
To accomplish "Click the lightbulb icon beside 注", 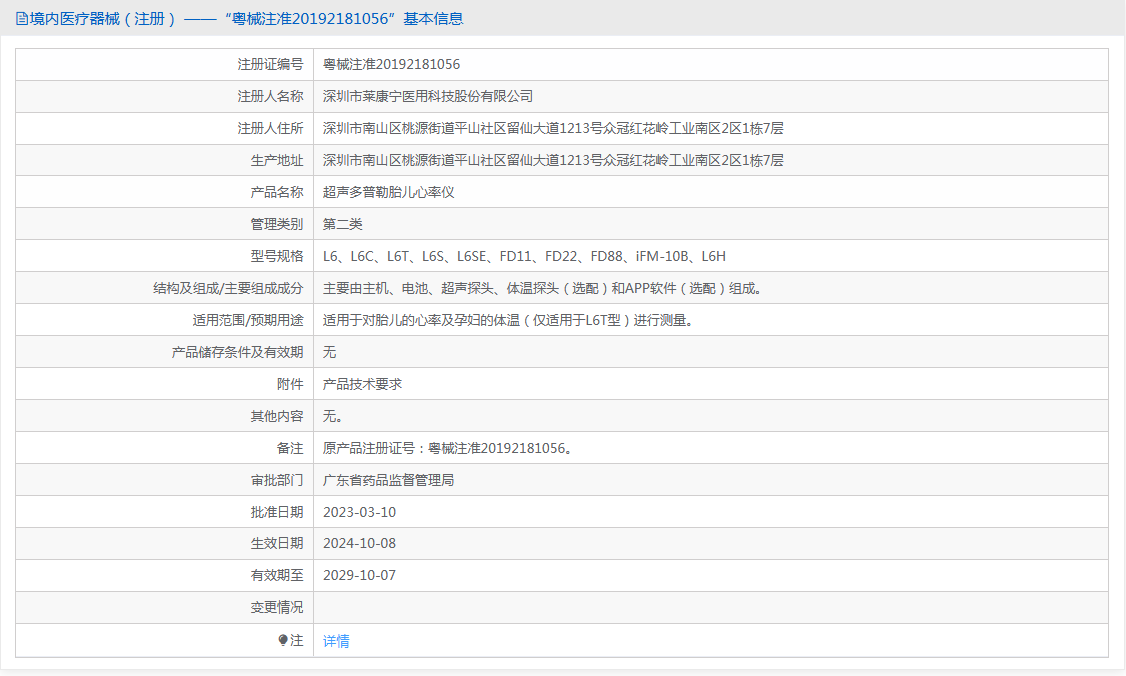I will click(x=283, y=640).
